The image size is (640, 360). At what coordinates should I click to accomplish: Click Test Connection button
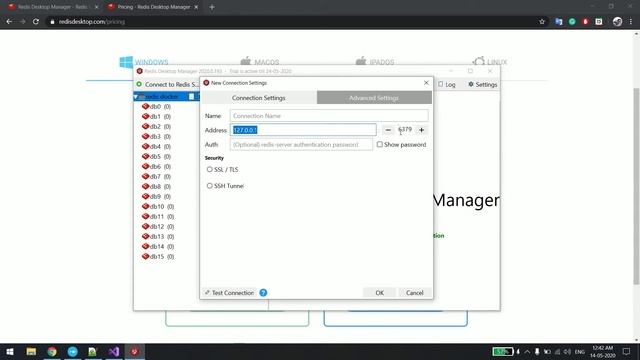(229, 293)
